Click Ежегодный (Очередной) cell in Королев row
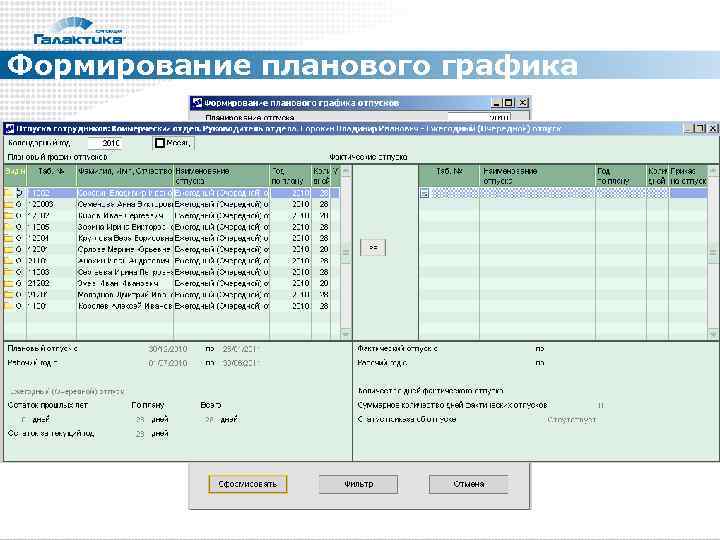 (221, 306)
